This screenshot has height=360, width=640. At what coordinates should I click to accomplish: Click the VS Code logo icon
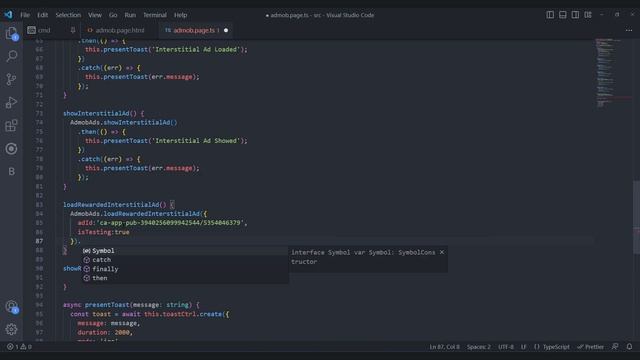(x=9, y=15)
